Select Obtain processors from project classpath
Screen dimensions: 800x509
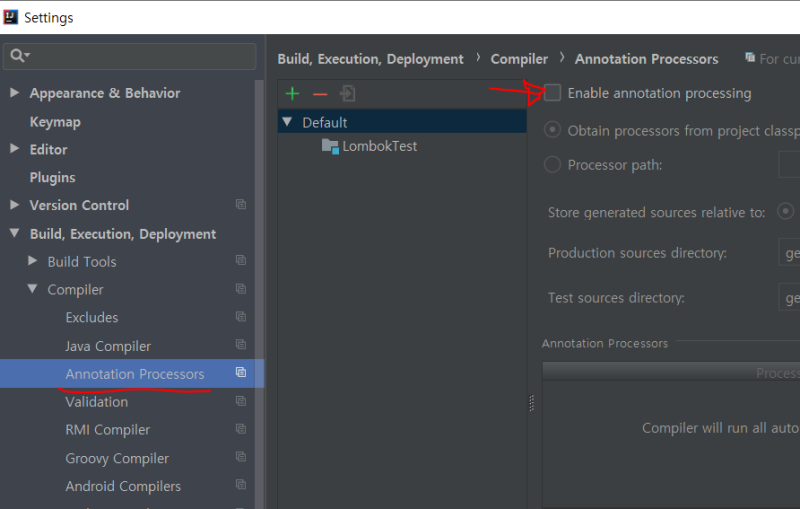552,130
